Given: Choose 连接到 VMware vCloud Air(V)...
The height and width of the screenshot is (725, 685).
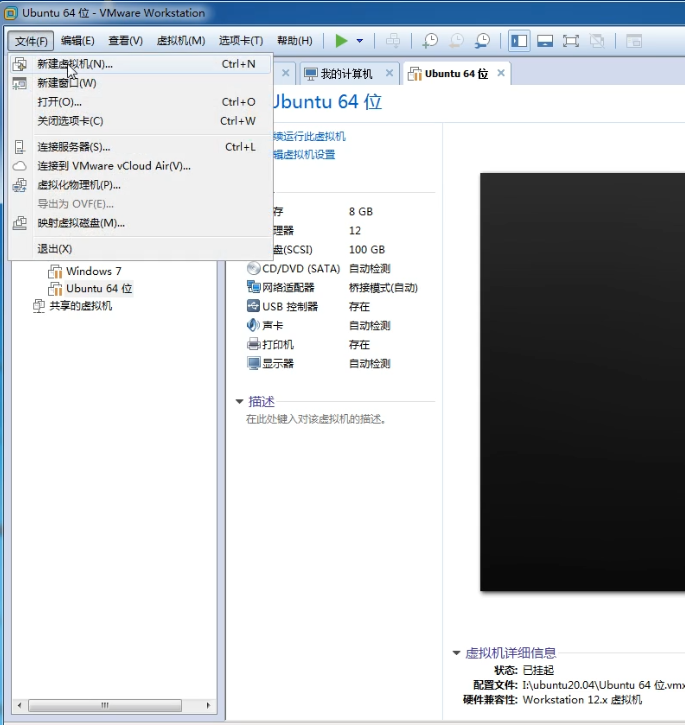Looking at the screenshot, I should click(x=140, y=166).
